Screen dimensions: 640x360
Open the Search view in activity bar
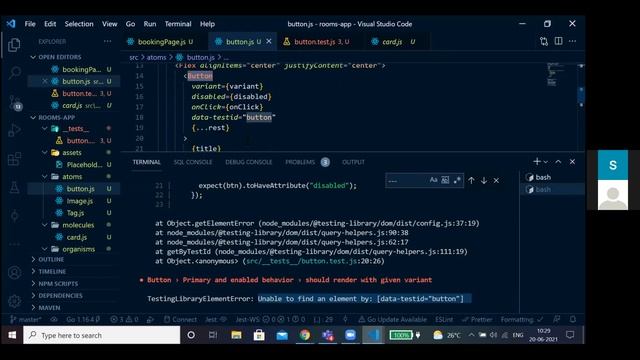point(15,73)
